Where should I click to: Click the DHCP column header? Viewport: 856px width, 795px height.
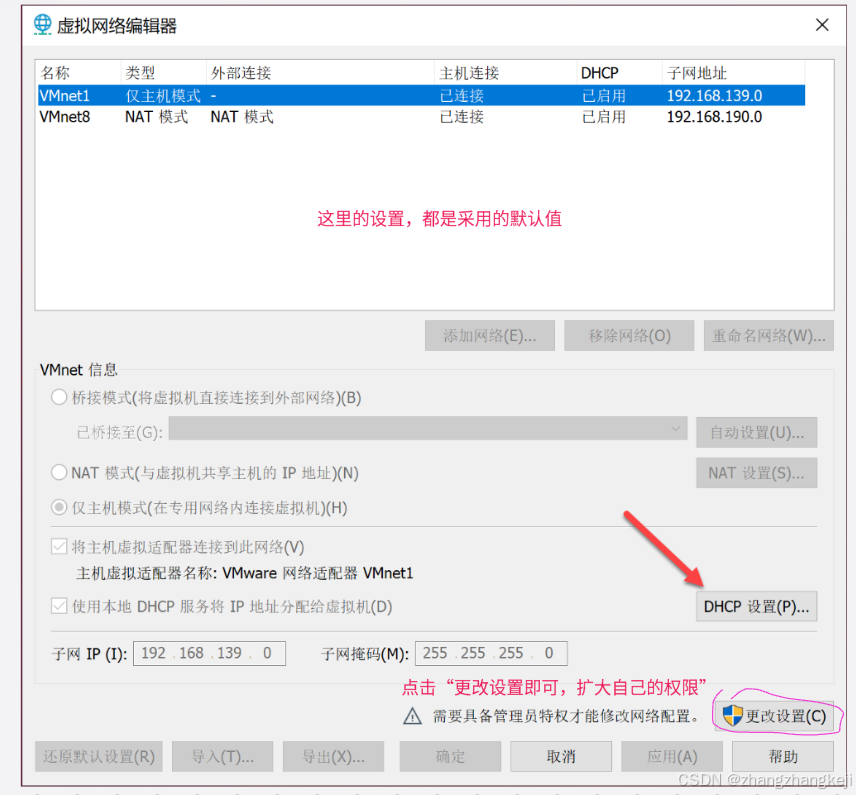[x=619, y=73]
